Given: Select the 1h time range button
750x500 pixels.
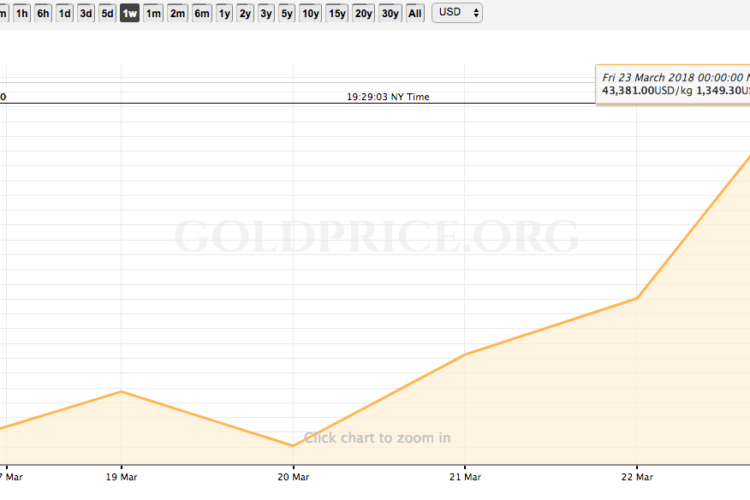Looking at the screenshot, I should click(x=22, y=13).
